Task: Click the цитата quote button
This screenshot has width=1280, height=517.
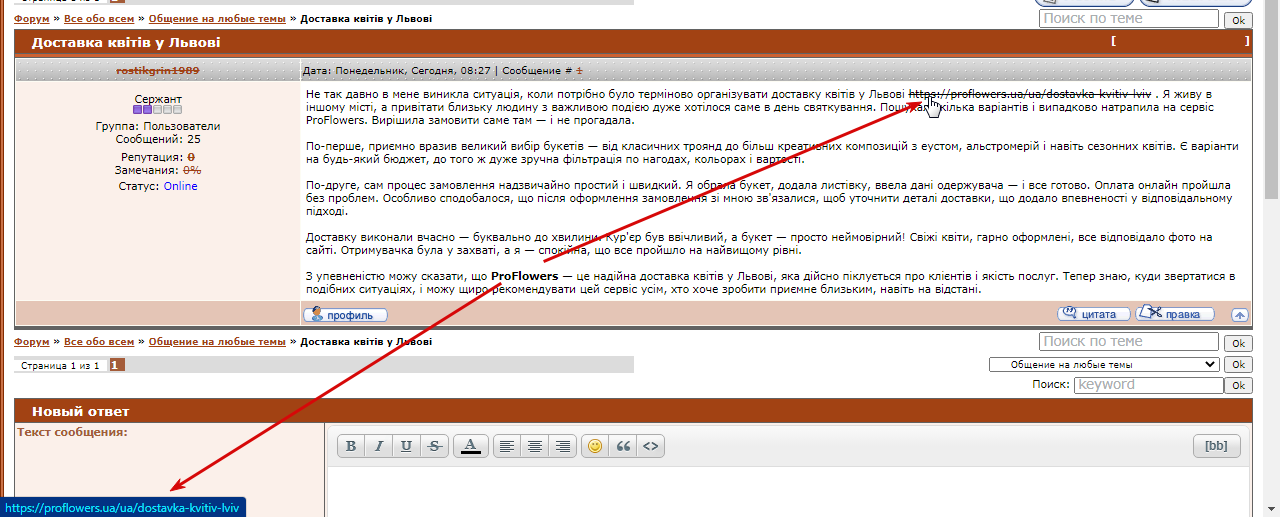Action: click(1093, 313)
